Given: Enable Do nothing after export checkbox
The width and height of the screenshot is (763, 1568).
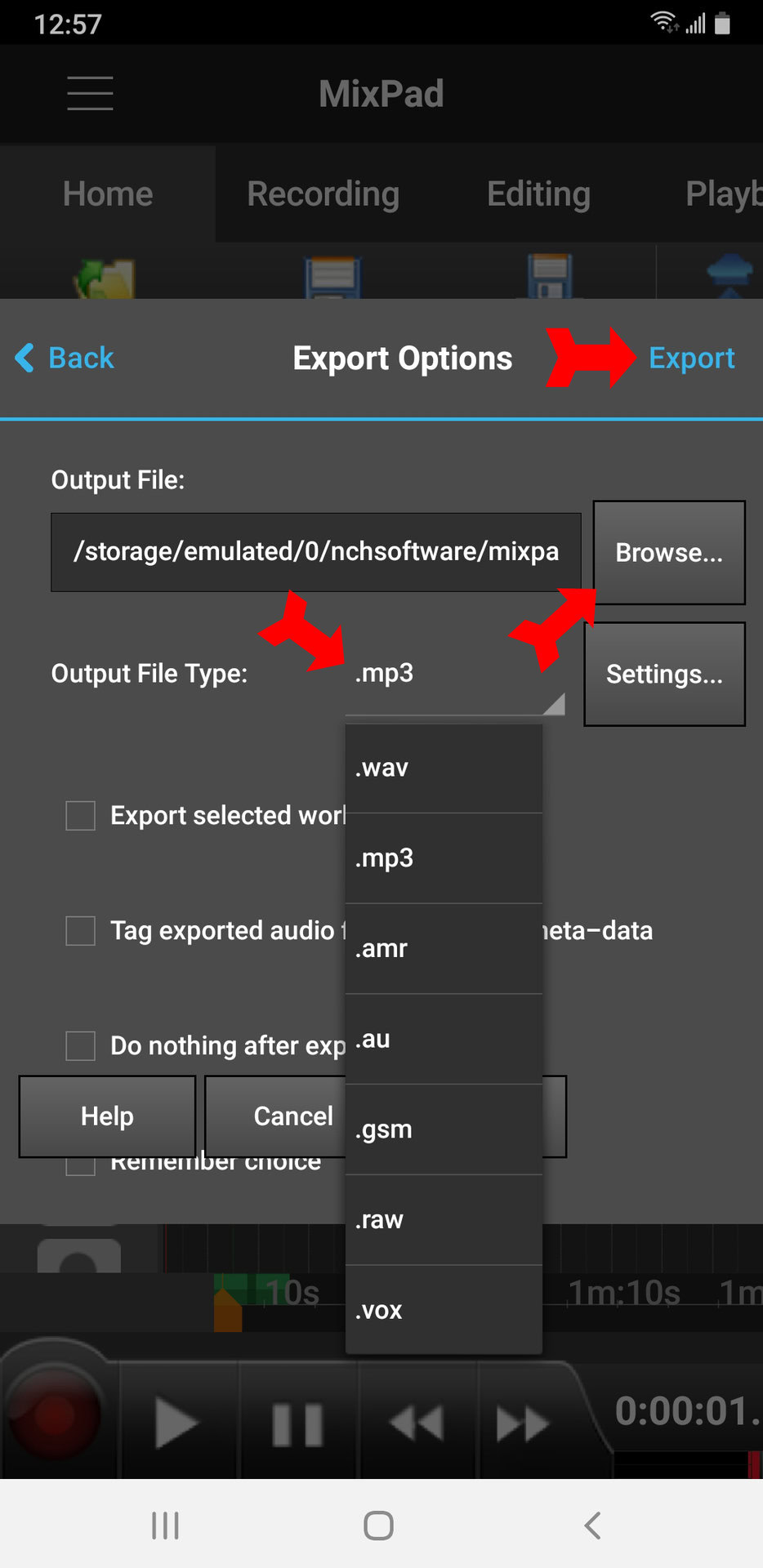Looking at the screenshot, I should click(80, 1045).
